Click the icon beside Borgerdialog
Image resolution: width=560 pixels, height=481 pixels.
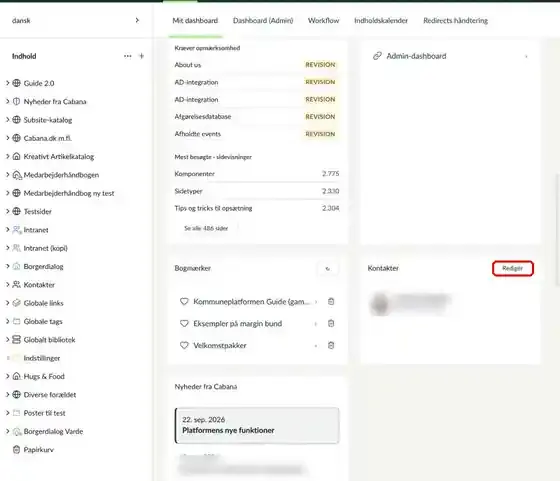click(x=16, y=266)
